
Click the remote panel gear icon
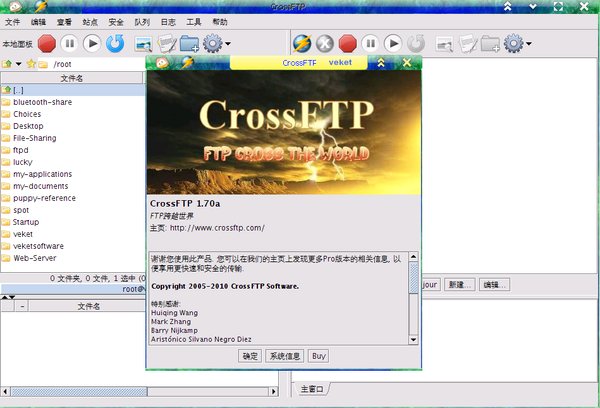(514, 44)
